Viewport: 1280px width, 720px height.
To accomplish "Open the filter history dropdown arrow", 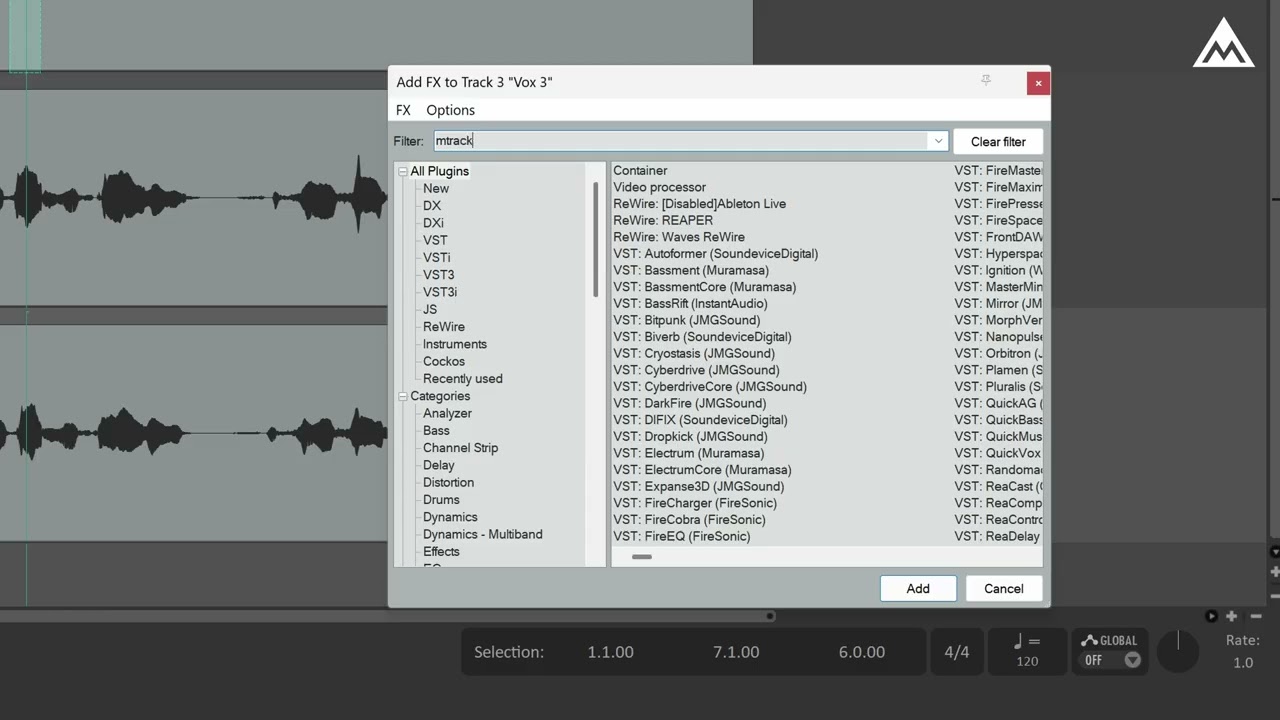I will 938,141.
